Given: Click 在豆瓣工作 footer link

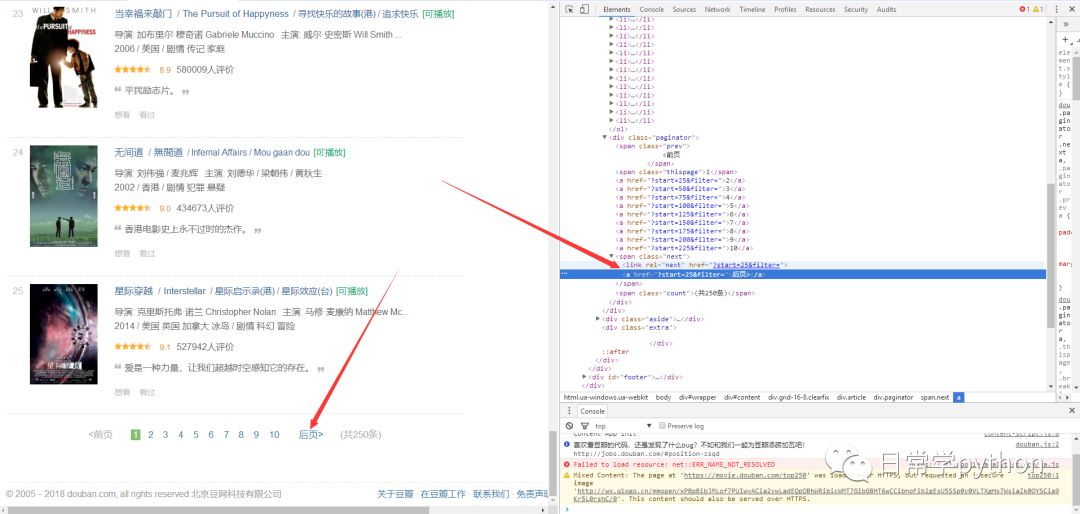Looking at the screenshot, I should coord(443,494).
